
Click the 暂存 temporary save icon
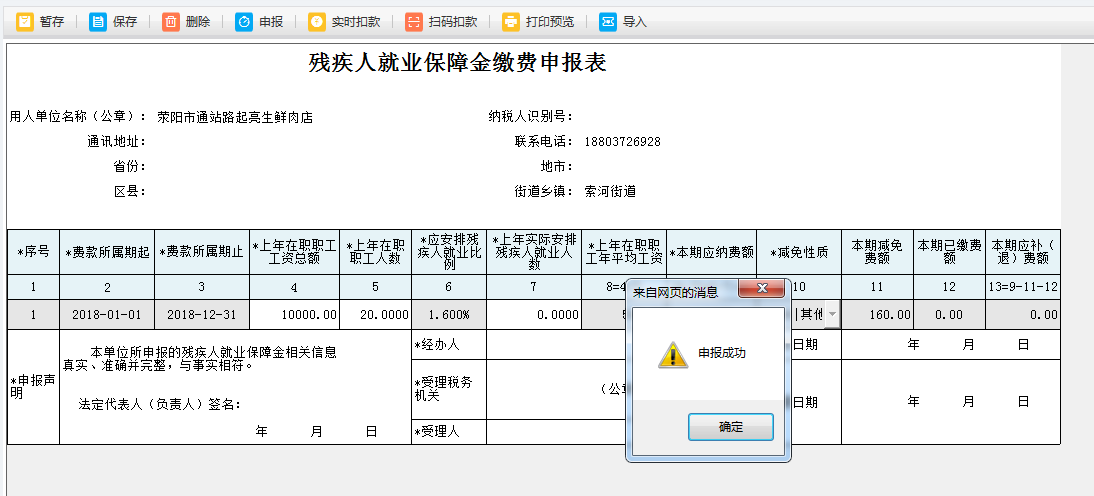click(x=25, y=22)
